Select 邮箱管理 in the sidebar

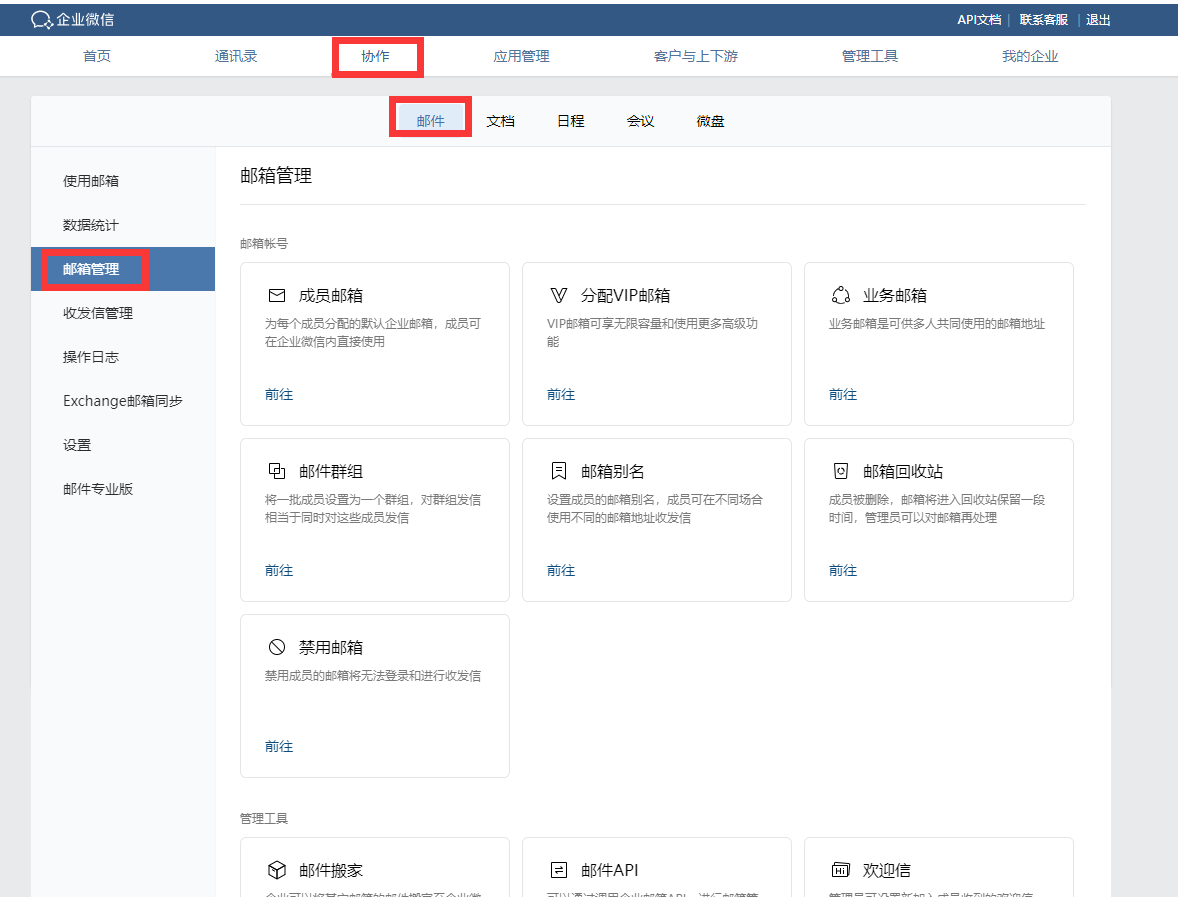[x=122, y=269]
